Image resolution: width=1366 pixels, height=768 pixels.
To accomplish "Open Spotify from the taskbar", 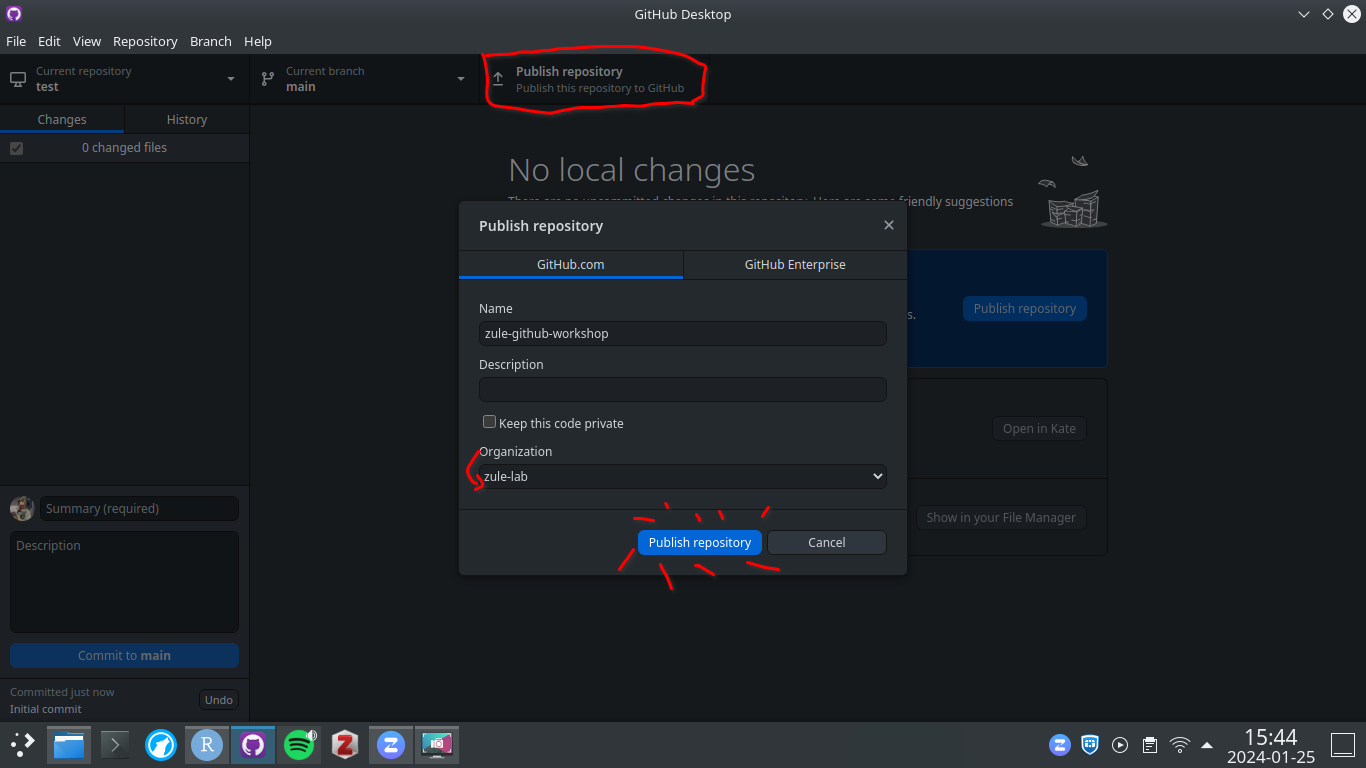I will [x=299, y=745].
